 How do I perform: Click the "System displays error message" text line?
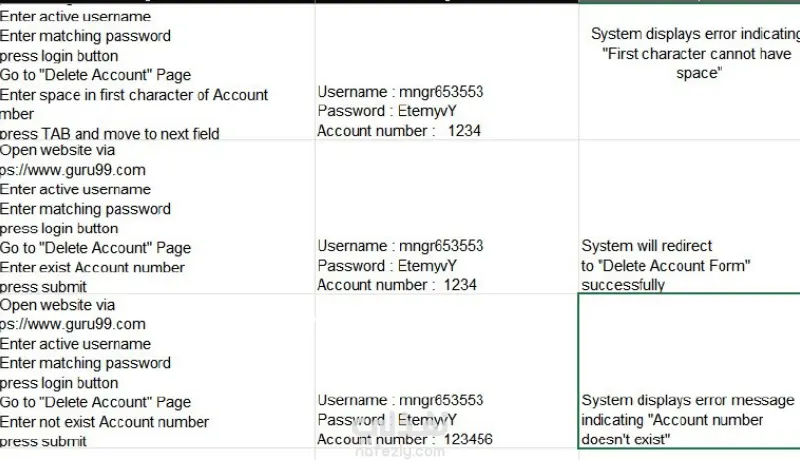pos(688,401)
